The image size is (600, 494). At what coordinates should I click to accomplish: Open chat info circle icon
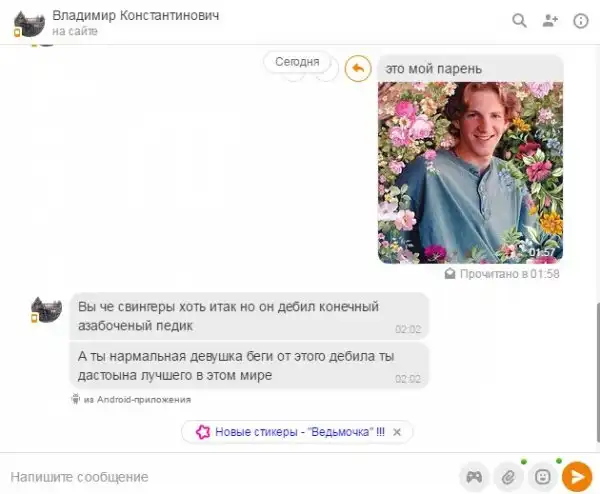[580, 21]
